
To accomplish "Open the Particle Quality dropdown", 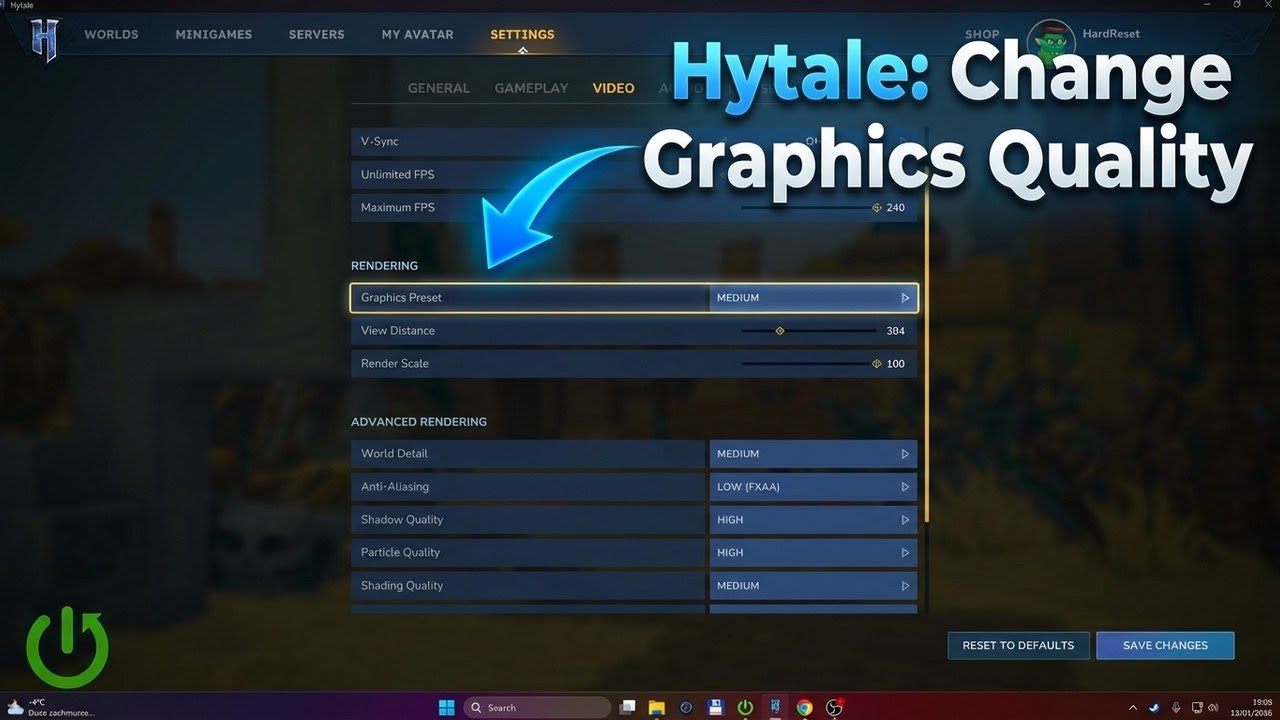I will 813,552.
